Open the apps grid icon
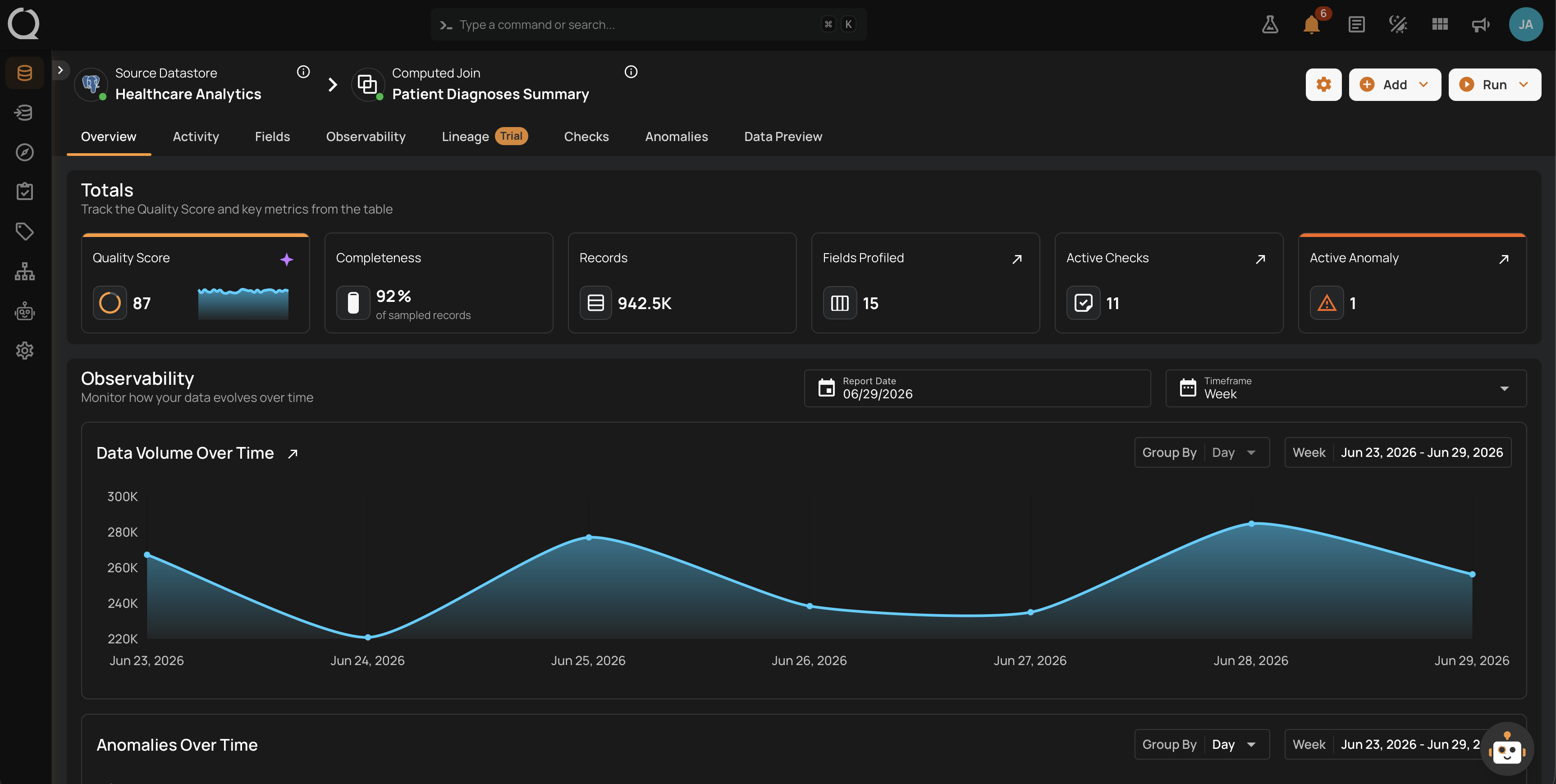 tap(1440, 24)
